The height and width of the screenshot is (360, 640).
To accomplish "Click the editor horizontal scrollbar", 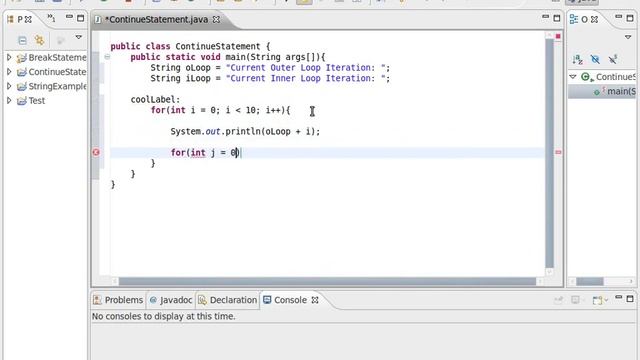I will [327, 281].
